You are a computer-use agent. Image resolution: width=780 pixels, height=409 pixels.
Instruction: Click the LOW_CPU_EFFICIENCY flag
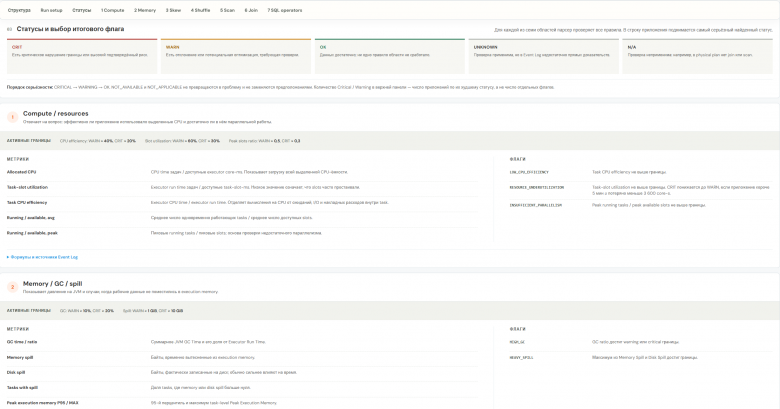click(529, 172)
